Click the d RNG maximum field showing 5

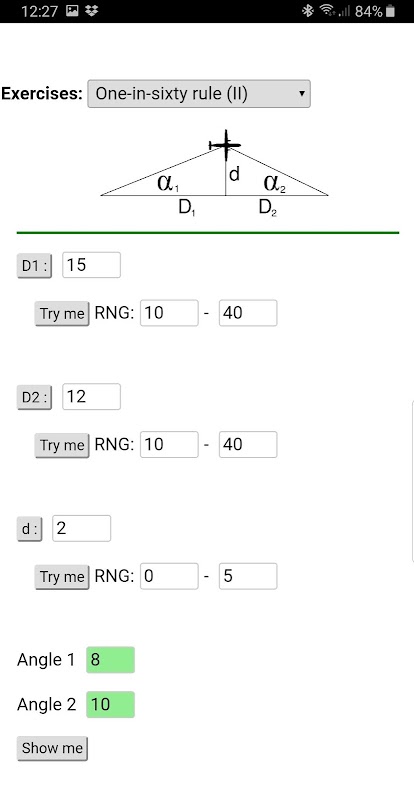pyautogui.click(x=248, y=576)
